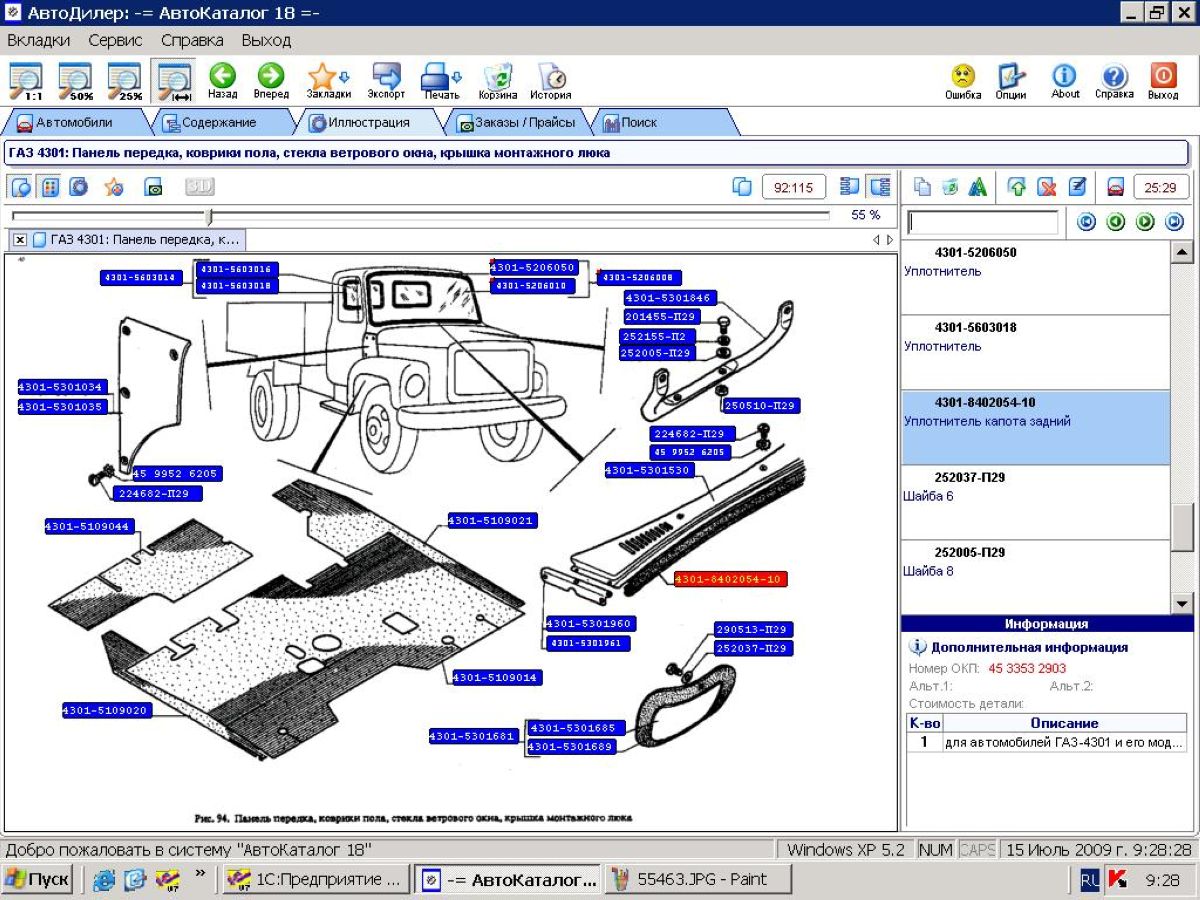Click the RU language indicator in tray
This screenshot has height=900, width=1200.
[1090, 880]
